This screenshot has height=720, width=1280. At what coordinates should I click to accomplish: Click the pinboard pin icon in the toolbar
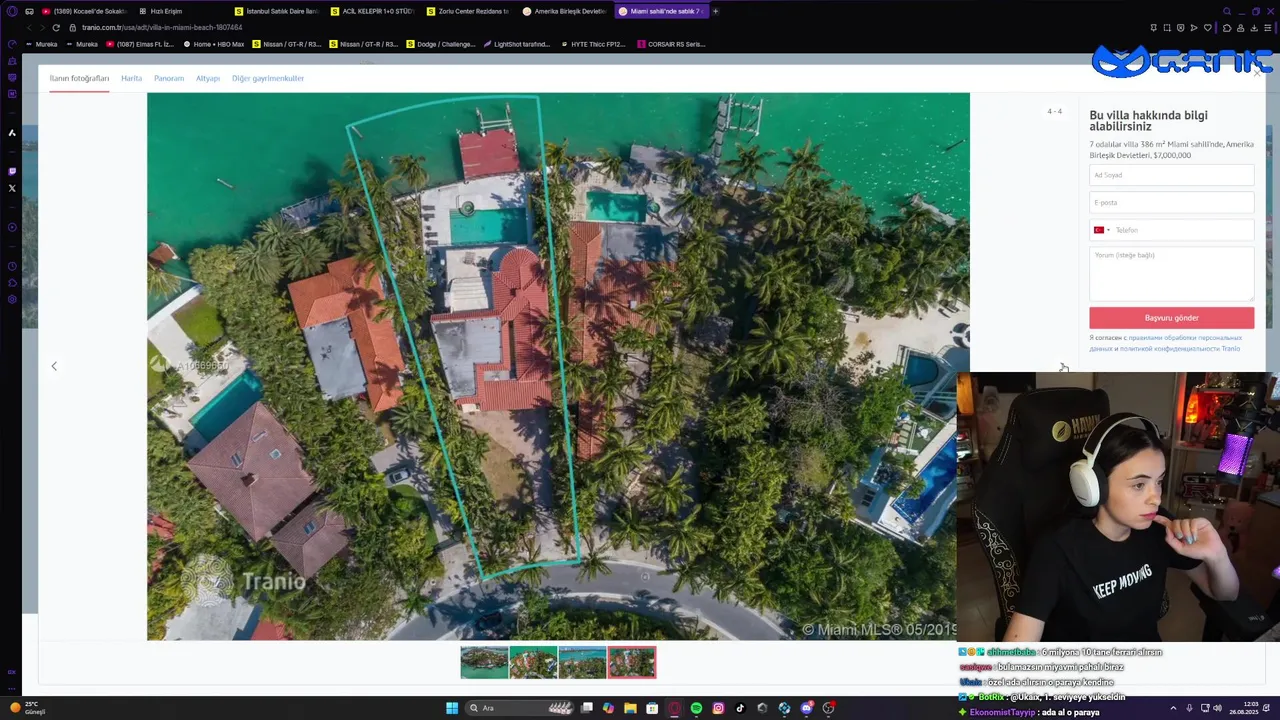click(1153, 28)
